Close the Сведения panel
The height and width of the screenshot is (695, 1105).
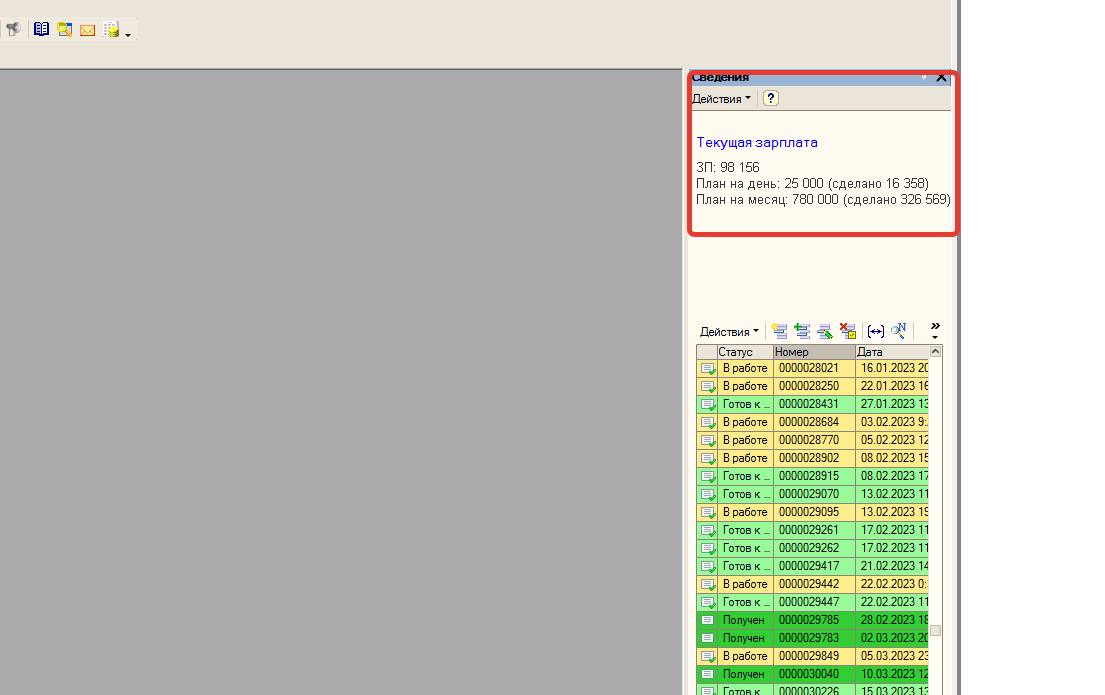pyautogui.click(x=942, y=77)
